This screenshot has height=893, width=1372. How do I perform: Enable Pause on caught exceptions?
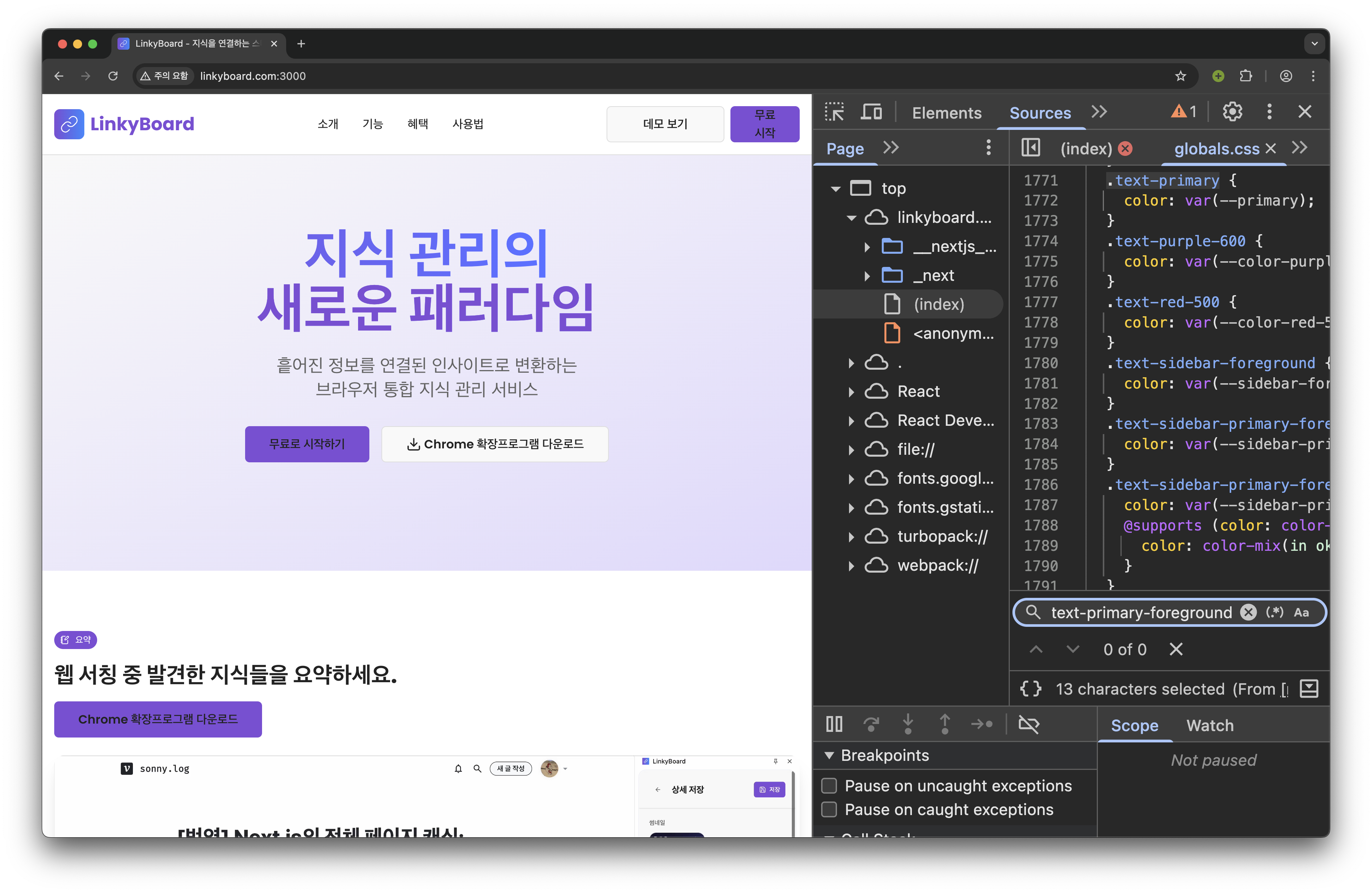click(x=829, y=809)
